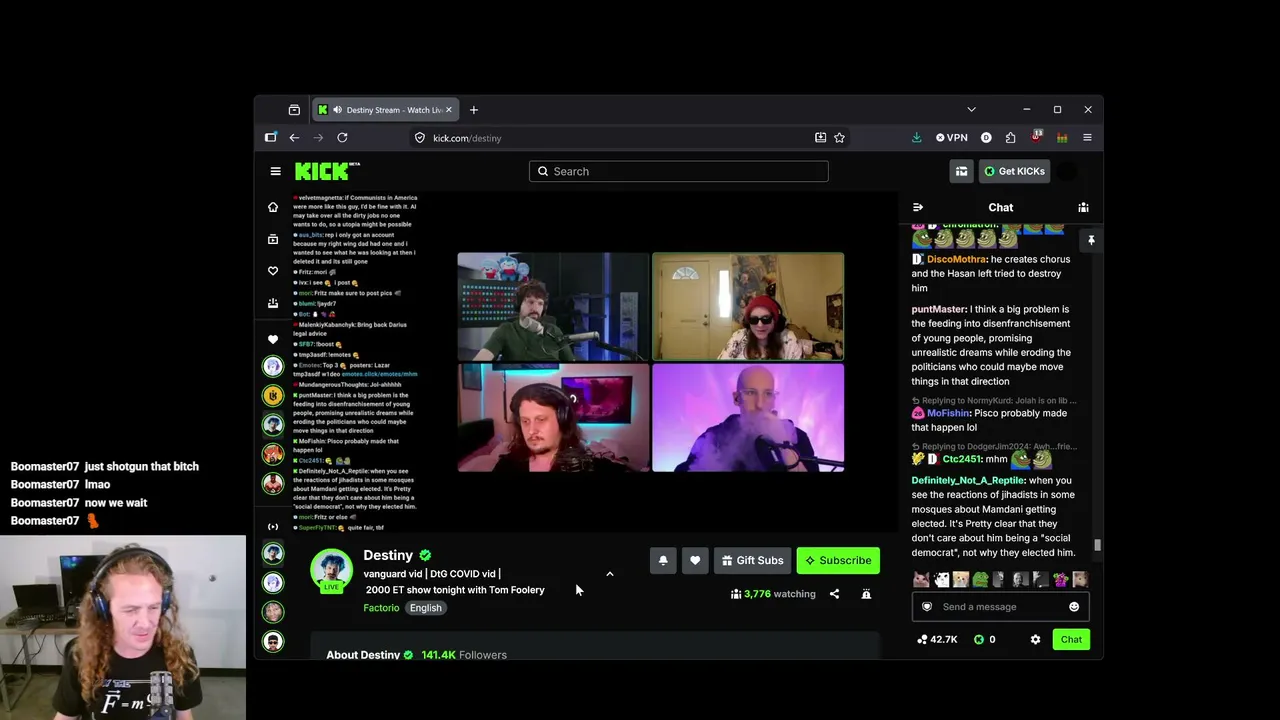Click the Send a message input
This screenshot has height=720, width=1280.
pyautogui.click(x=1000, y=607)
